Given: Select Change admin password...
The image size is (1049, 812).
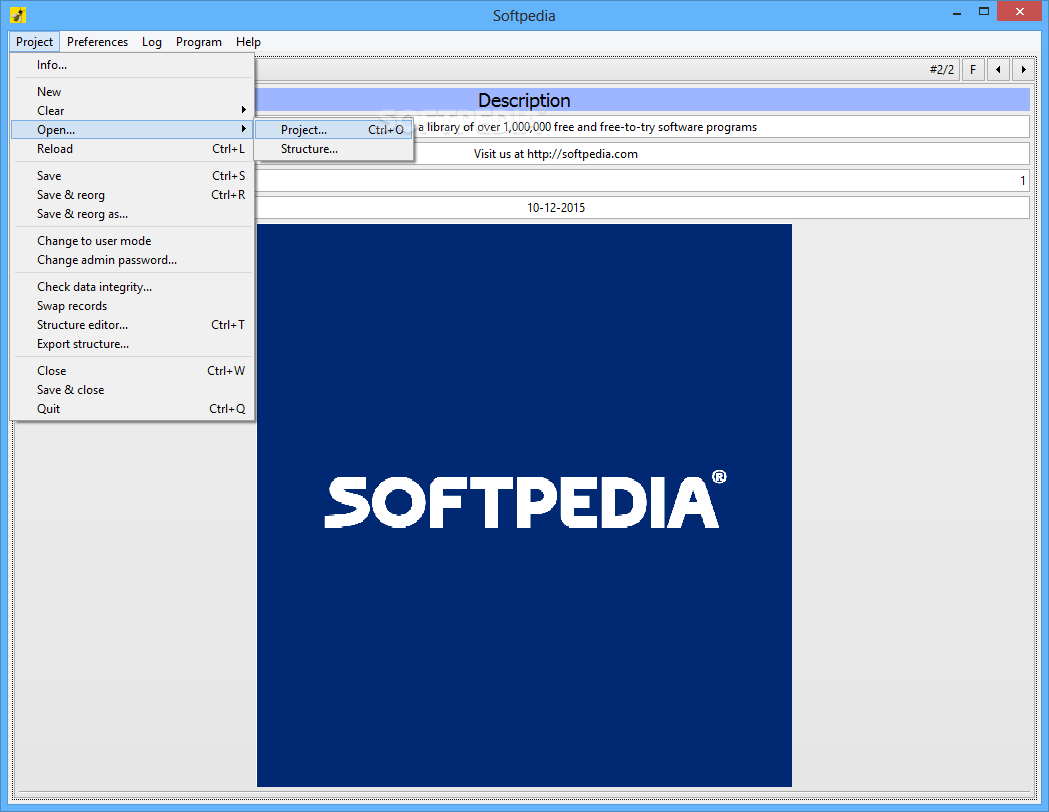Looking at the screenshot, I should pyautogui.click(x=132, y=260).
